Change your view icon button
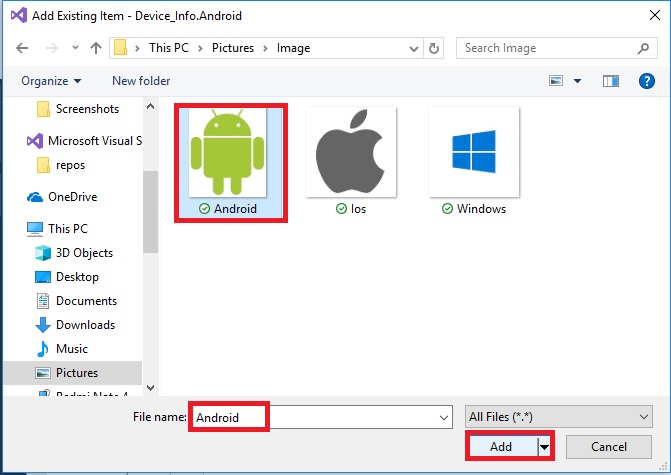Image resolution: width=671 pixels, height=475 pixels. (x=555, y=81)
